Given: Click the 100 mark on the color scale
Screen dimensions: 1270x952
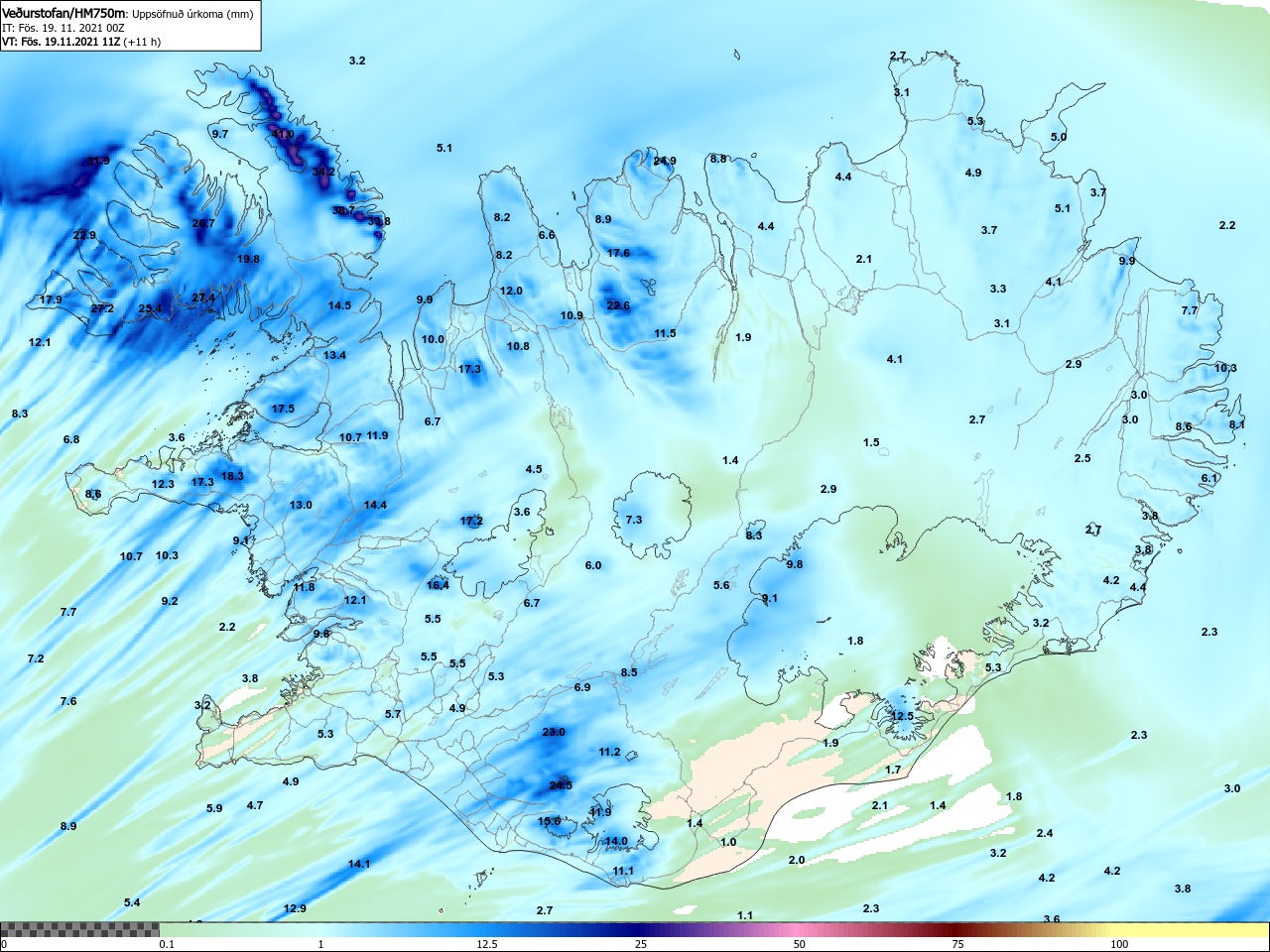Looking at the screenshot, I should (1119, 945).
